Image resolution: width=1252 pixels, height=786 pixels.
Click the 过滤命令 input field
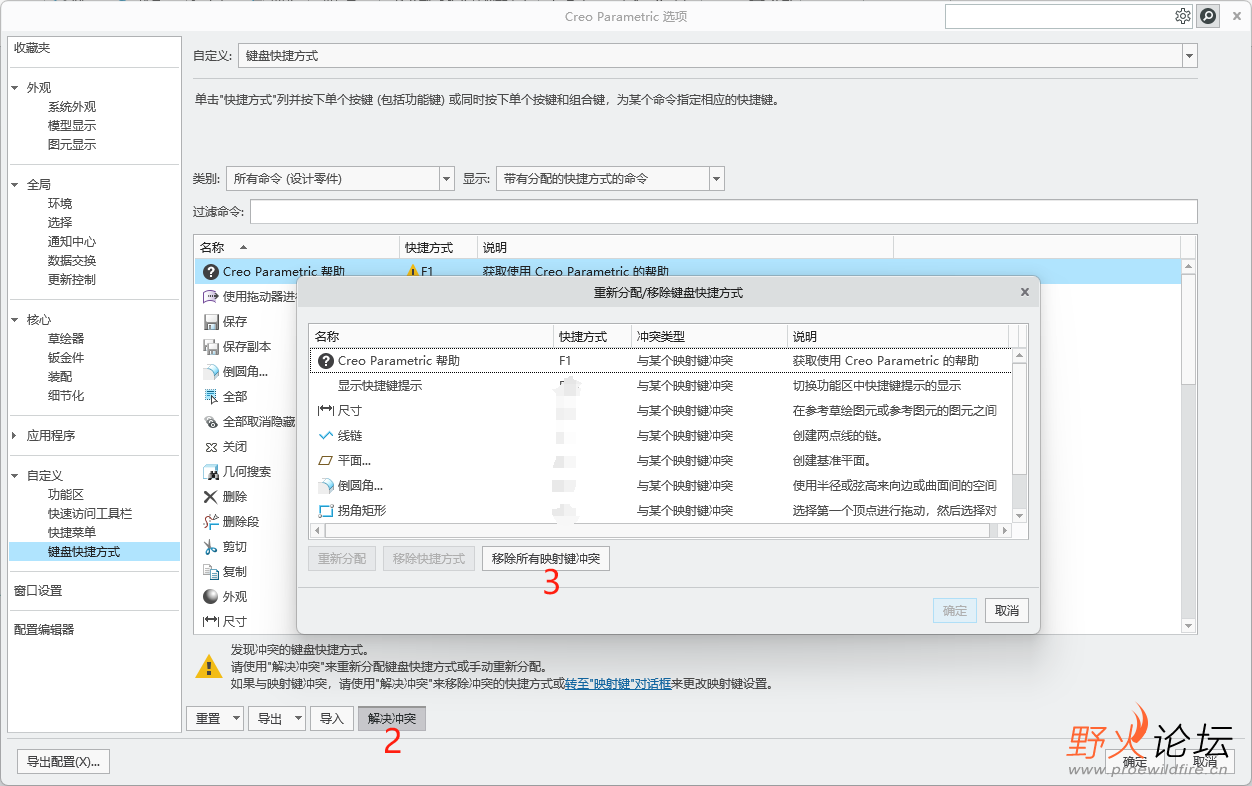pos(723,212)
